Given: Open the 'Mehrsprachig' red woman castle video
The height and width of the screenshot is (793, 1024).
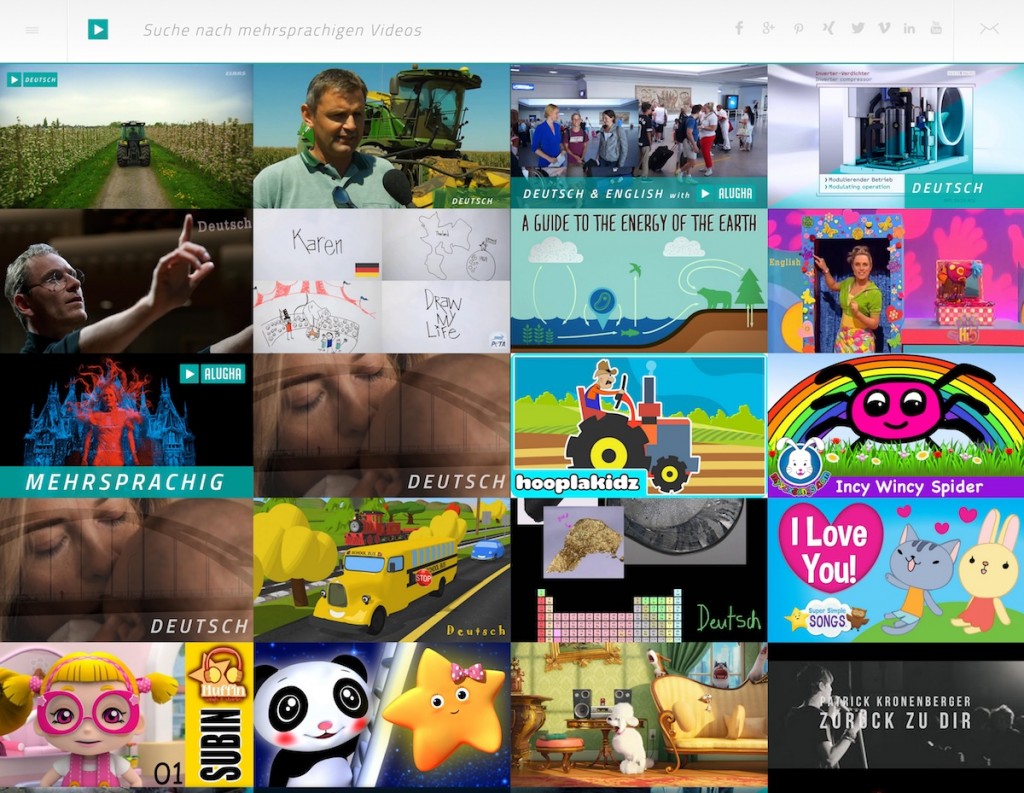Looking at the screenshot, I should coord(126,426).
